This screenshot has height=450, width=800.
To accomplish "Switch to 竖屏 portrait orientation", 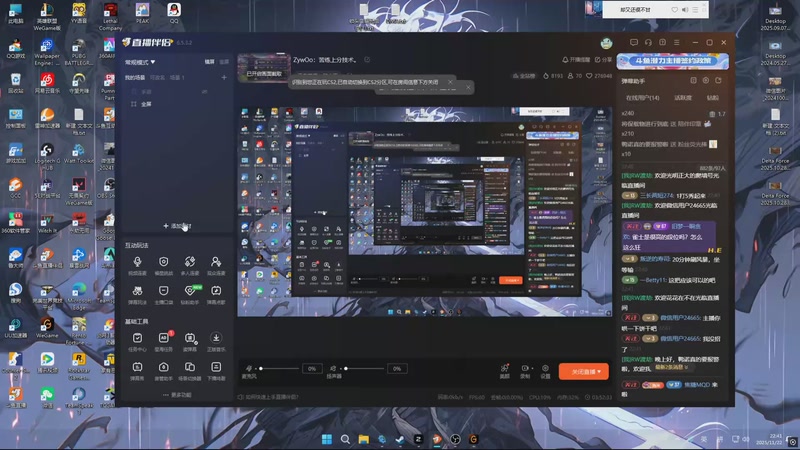I will 224,62.
